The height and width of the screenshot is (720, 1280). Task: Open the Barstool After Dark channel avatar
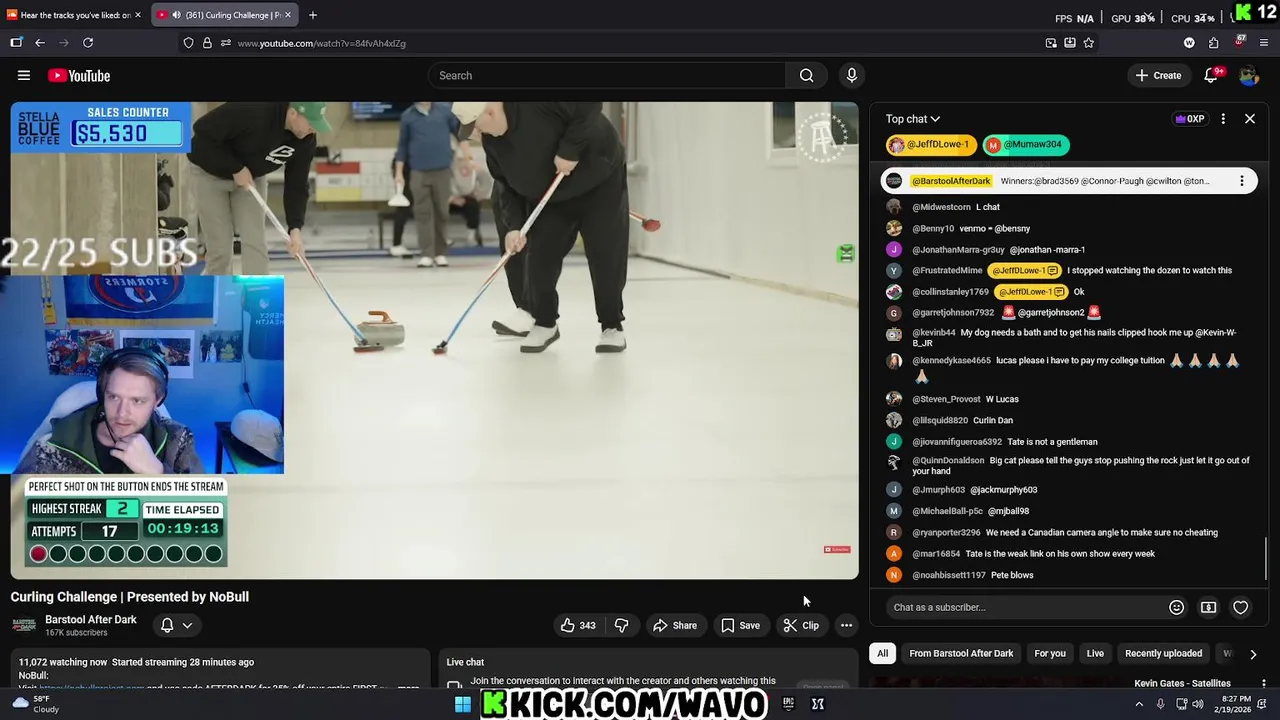24,625
